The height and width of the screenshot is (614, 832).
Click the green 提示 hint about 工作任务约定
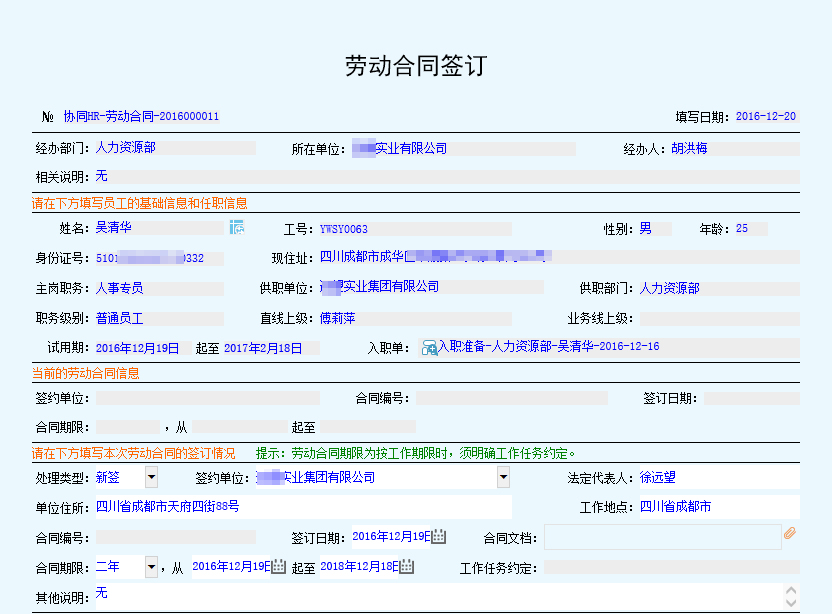click(x=415, y=453)
